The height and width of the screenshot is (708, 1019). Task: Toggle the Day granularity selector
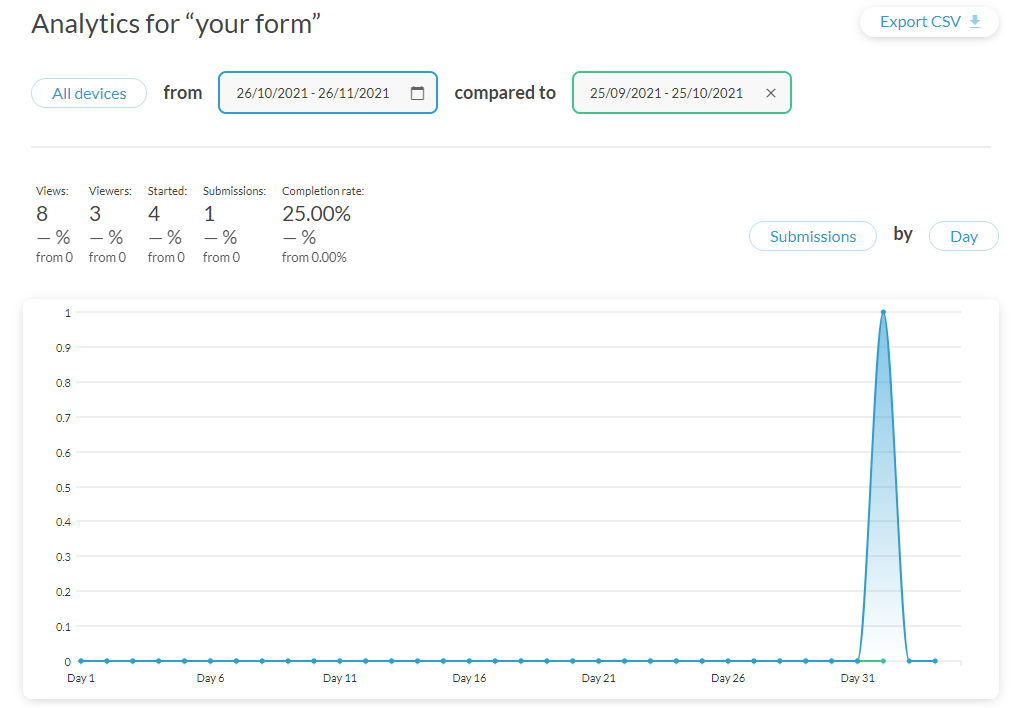pos(963,236)
